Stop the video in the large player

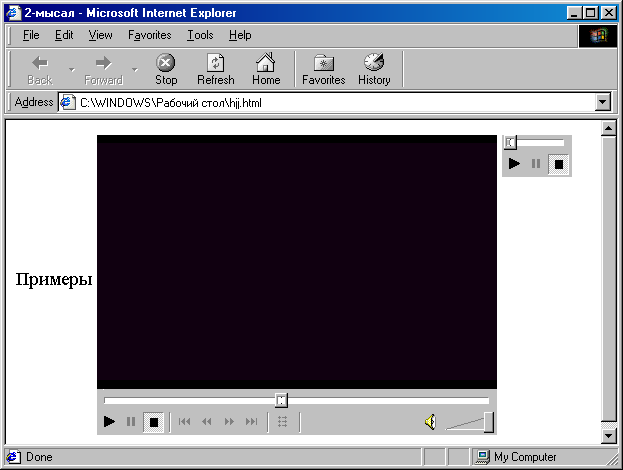coord(153,422)
